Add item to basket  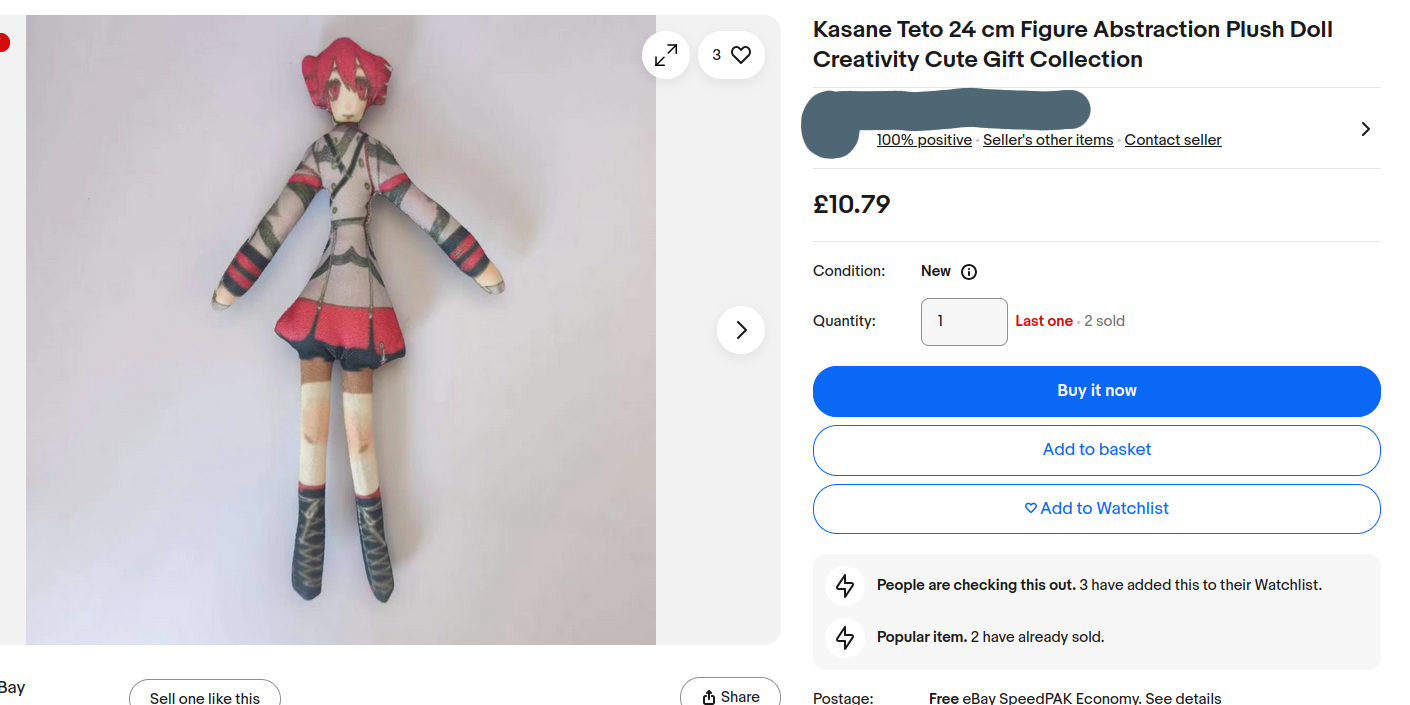coord(1096,450)
